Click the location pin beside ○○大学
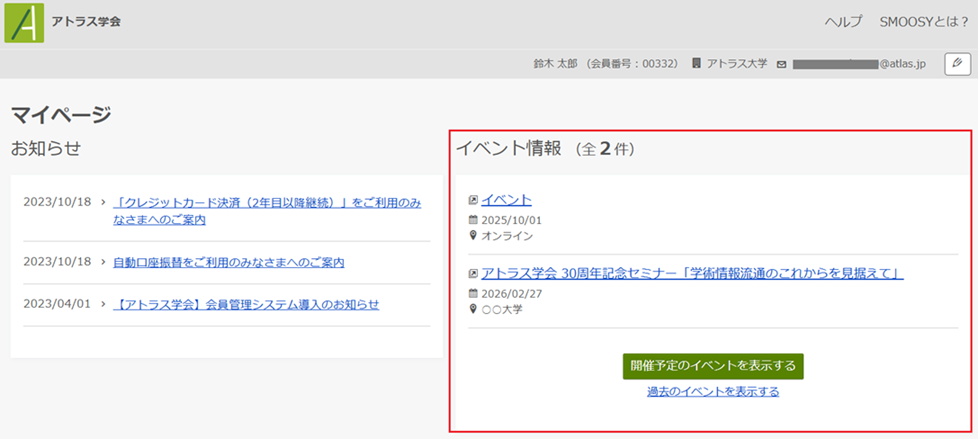This screenshot has width=978, height=439. [472, 309]
